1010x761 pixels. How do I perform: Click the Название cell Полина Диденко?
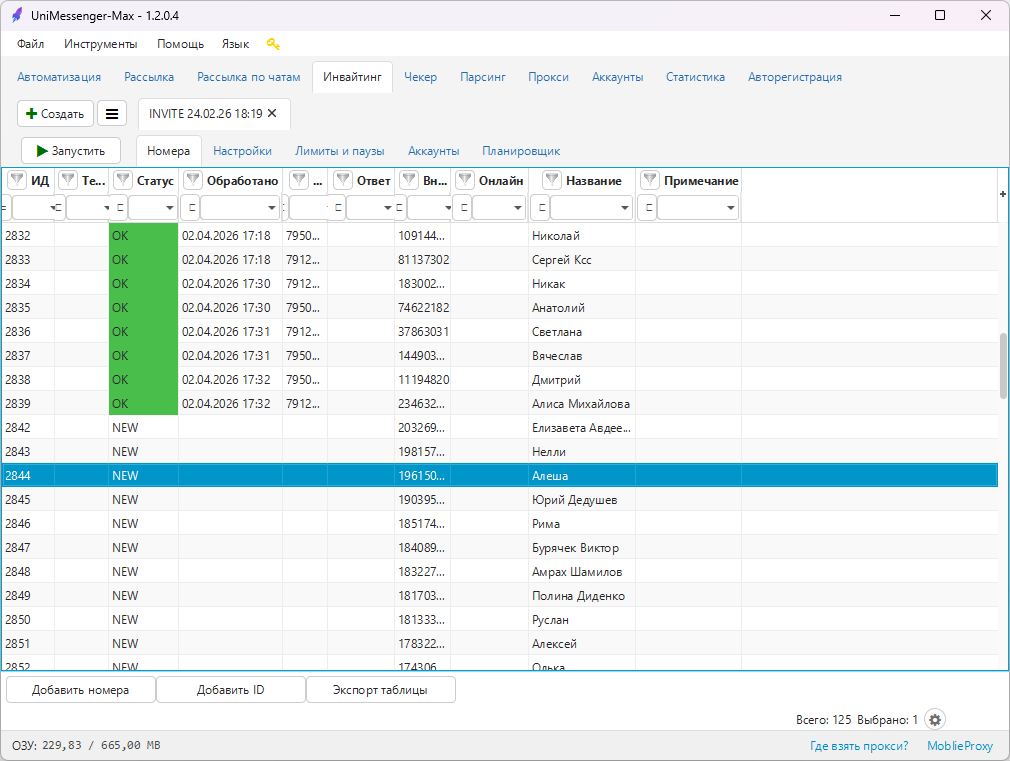click(x=582, y=595)
